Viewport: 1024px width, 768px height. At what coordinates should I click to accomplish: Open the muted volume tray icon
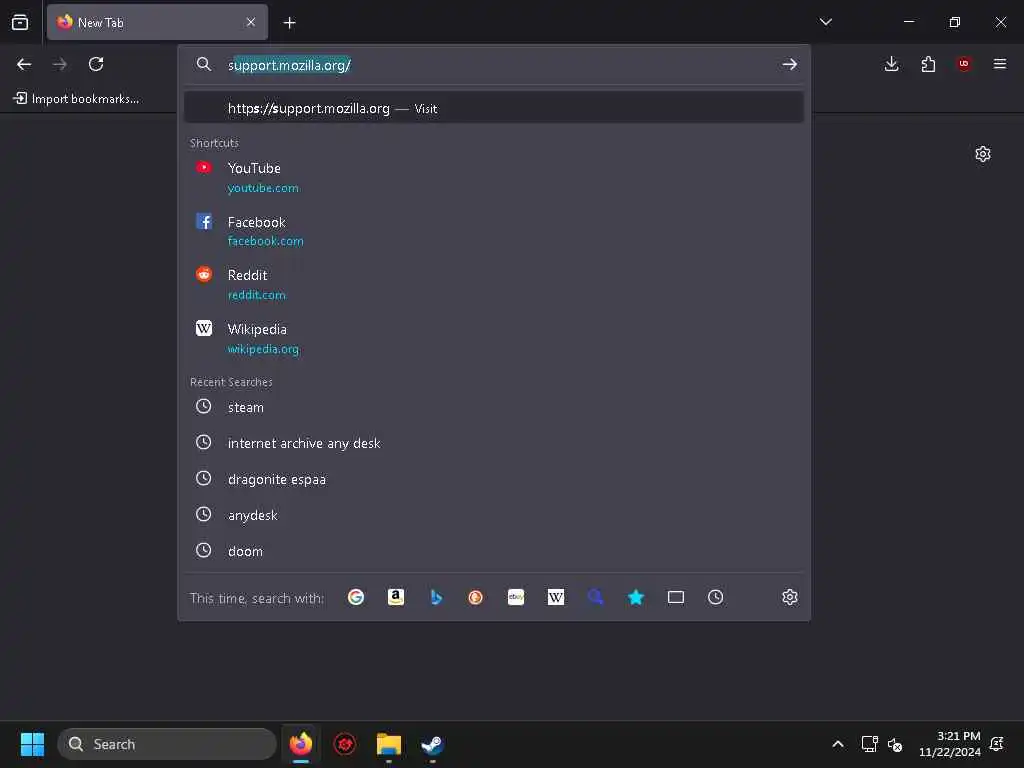click(x=895, y=744)
